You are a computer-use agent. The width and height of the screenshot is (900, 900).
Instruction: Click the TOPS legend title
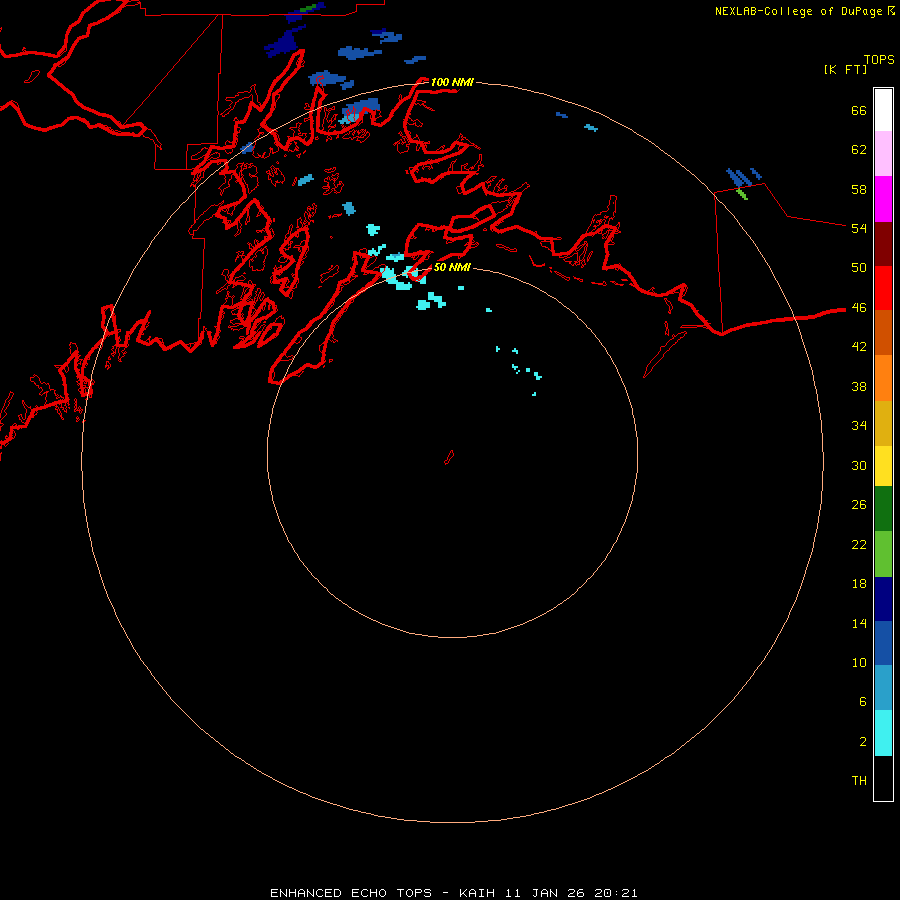point(879,60)
